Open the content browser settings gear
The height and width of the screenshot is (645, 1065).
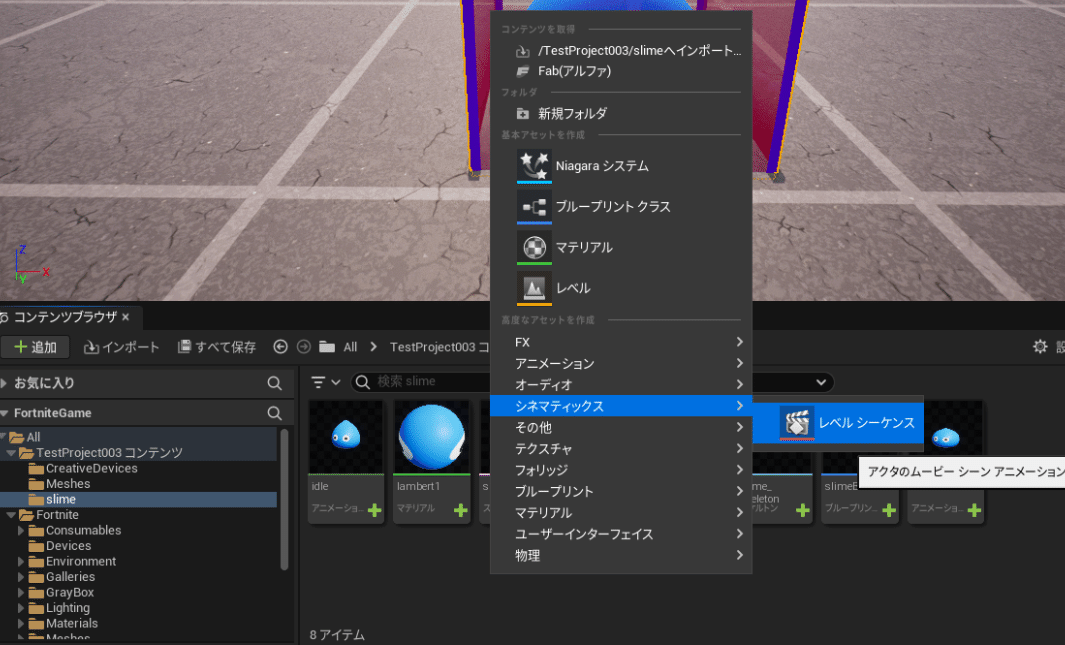(x=1040, y=347)
